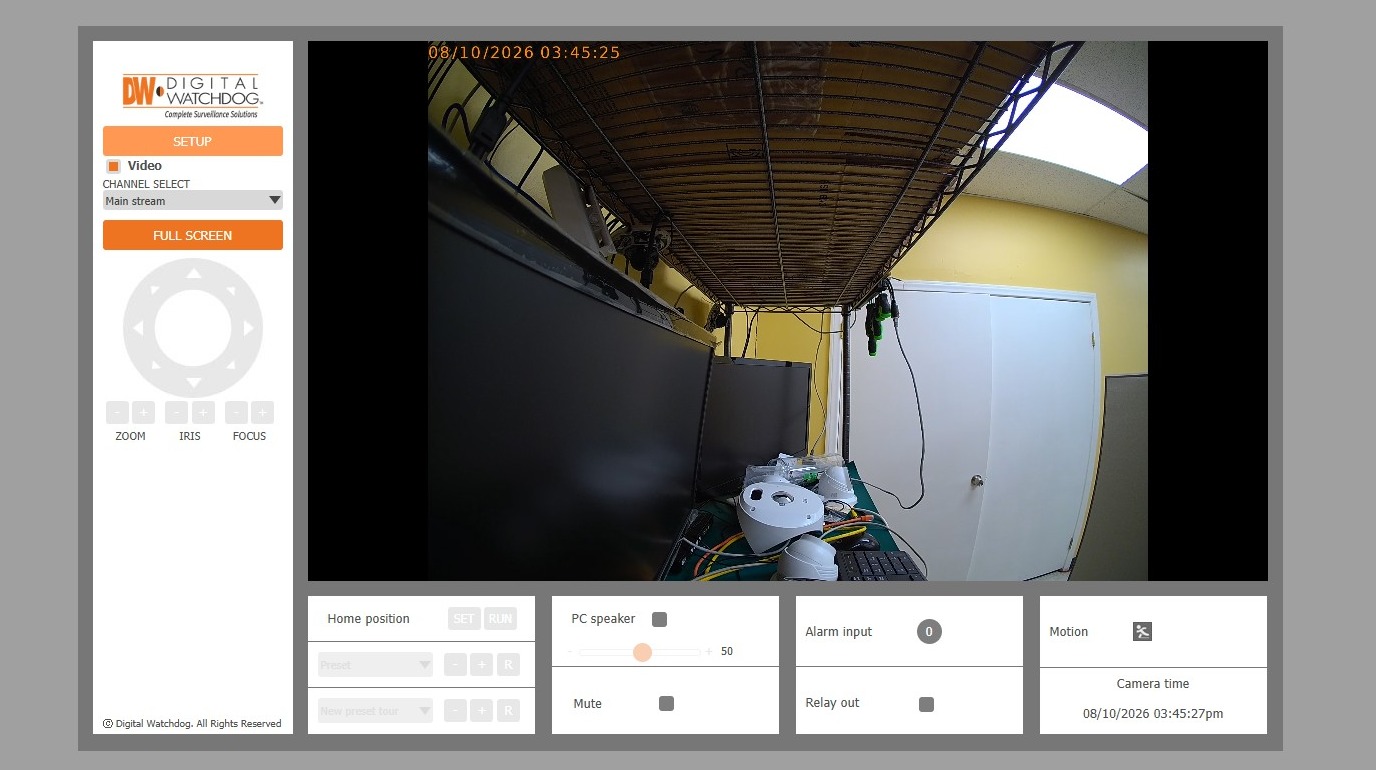
Task: Focus near with FOCUS minus button
Action: click(236, 412)
